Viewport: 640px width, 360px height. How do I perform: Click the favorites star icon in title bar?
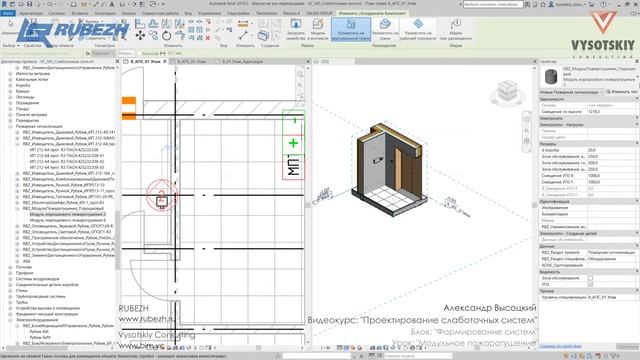click(543, 4)
